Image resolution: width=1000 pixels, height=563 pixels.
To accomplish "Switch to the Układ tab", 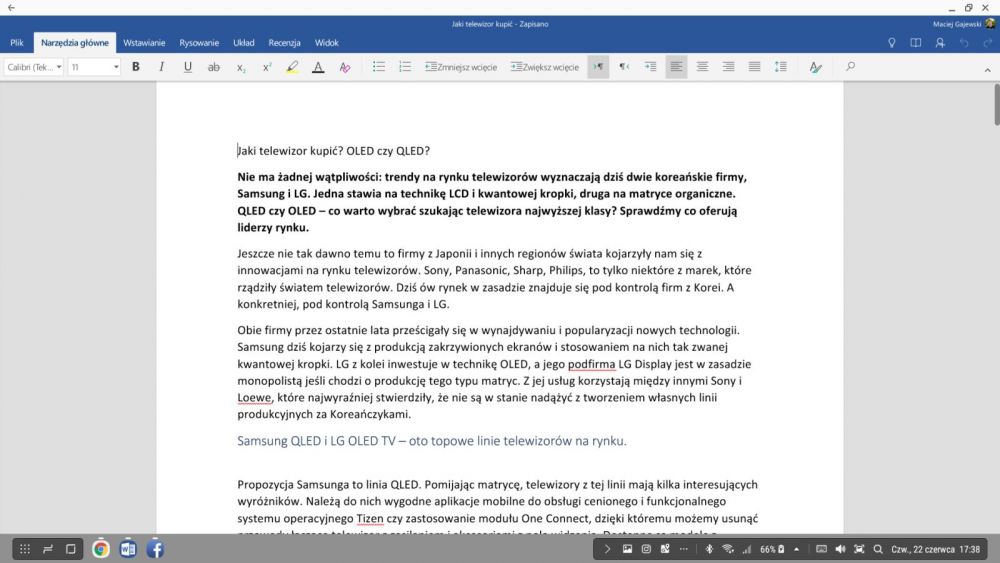I will 244,43.
